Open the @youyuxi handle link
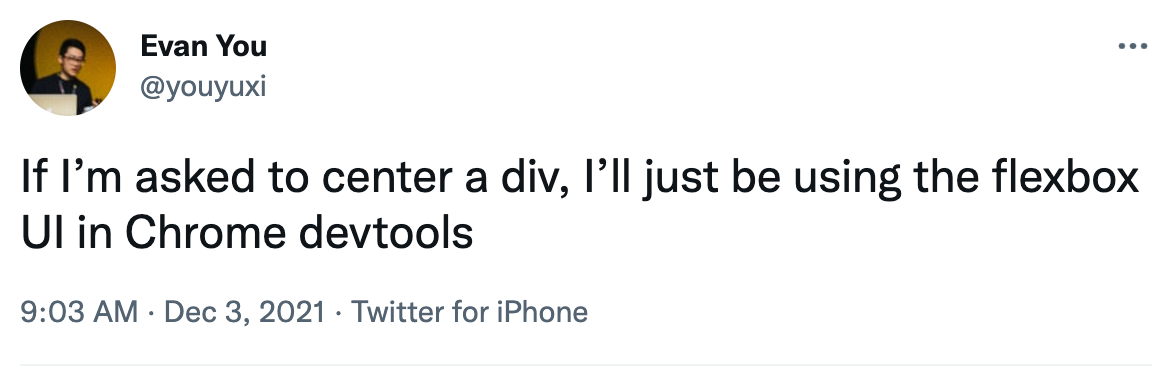This screenshot has width=1174, height=368. (203, 87)
